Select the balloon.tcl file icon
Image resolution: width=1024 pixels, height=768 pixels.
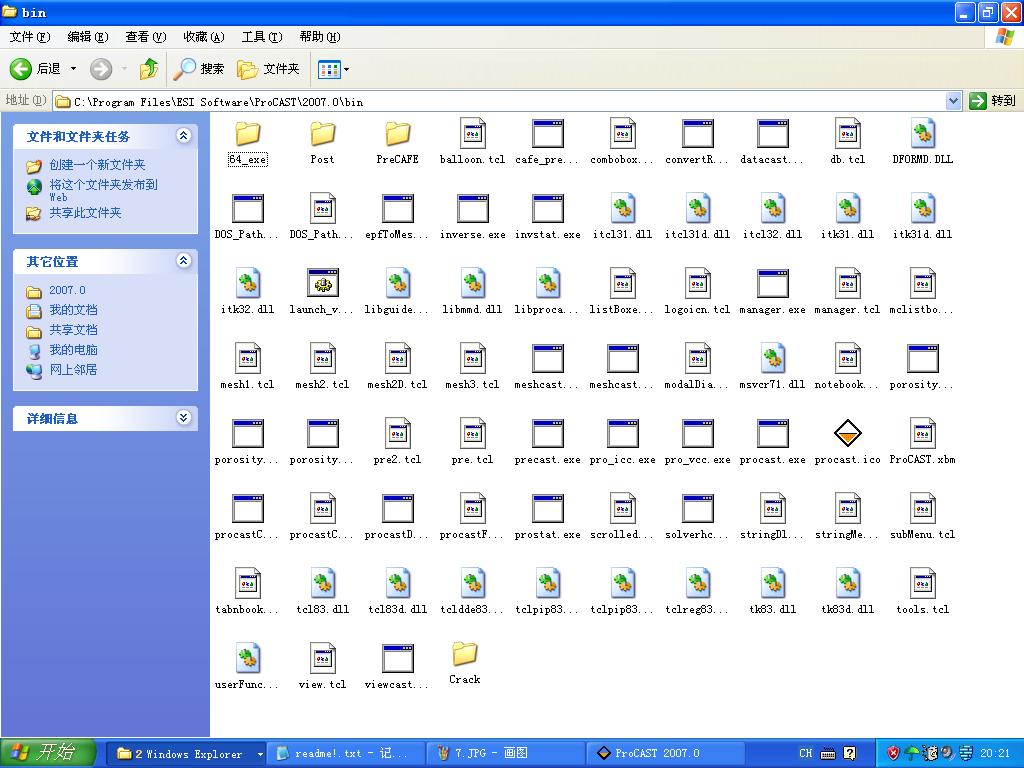click(x=472, y=133)
